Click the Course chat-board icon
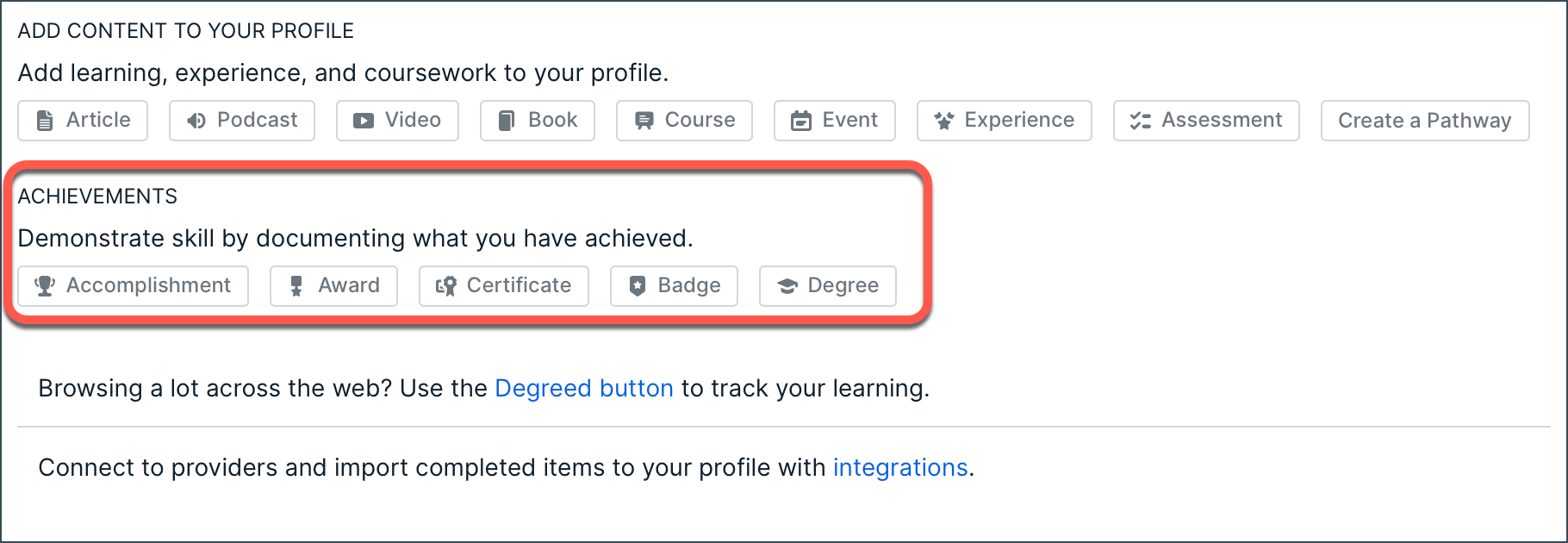Screen dimensions: 1568x543 point(644,121)
